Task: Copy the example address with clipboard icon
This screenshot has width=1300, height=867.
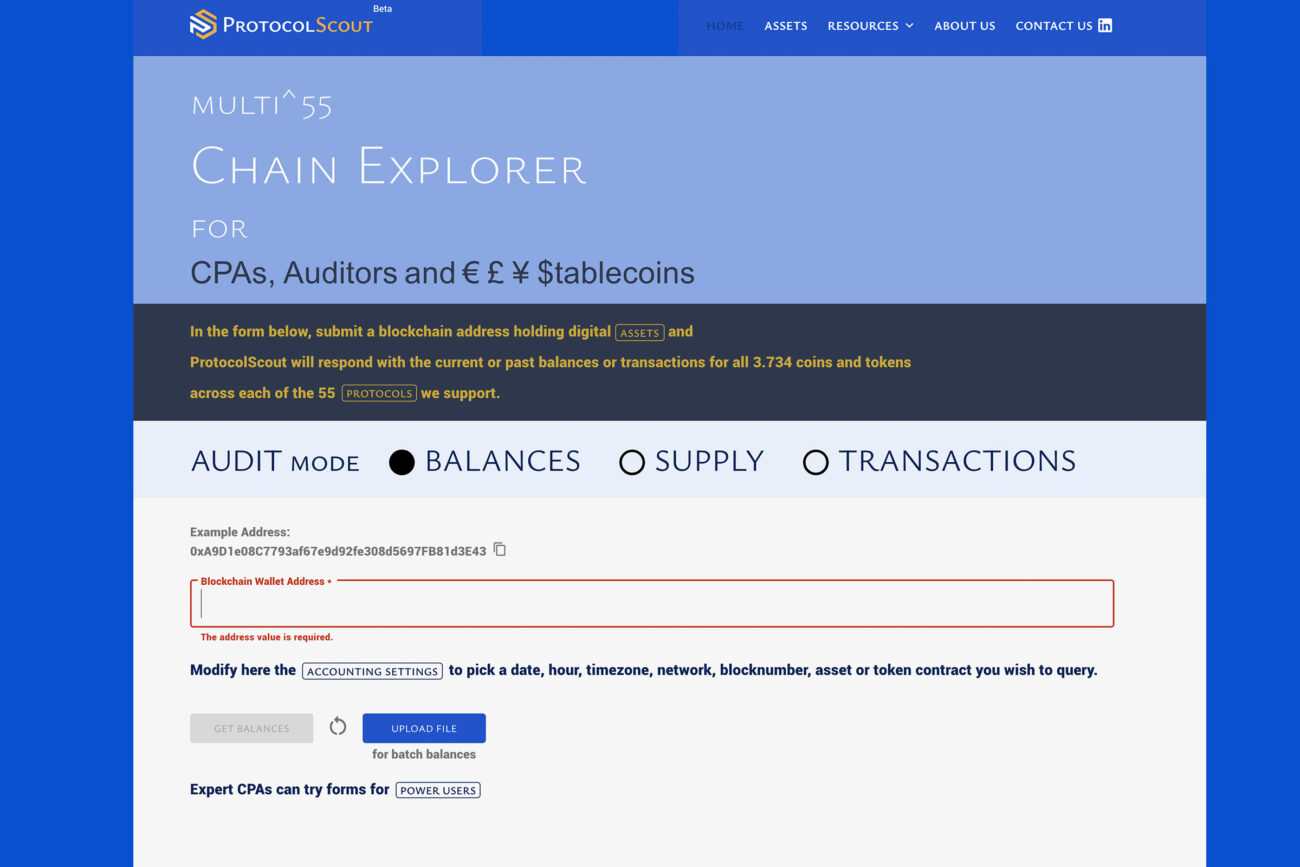Action: [x=500, y=550]
